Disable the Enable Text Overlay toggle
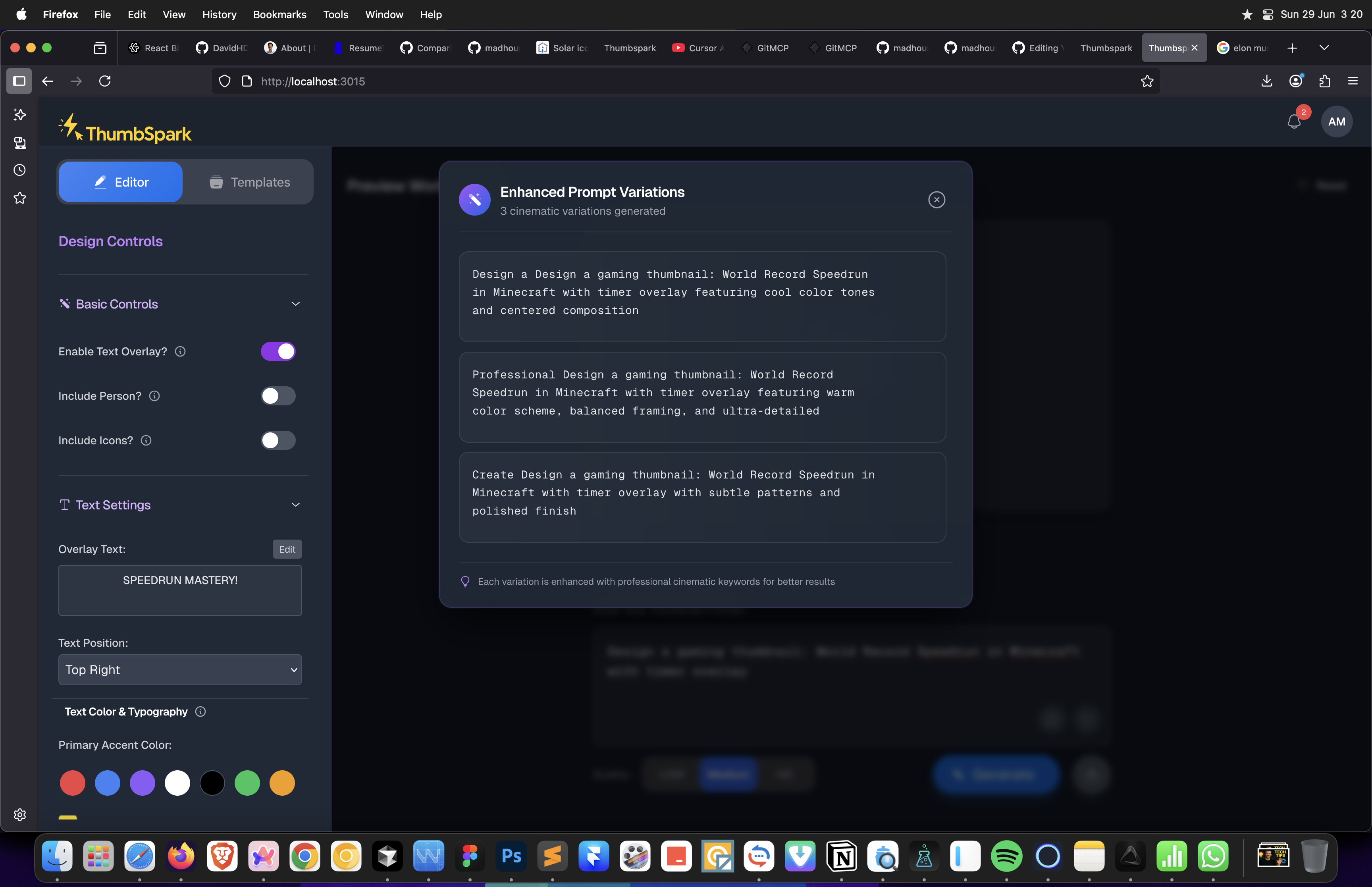The width and height of the screenshot is (1372, 887). pos(278,351)
